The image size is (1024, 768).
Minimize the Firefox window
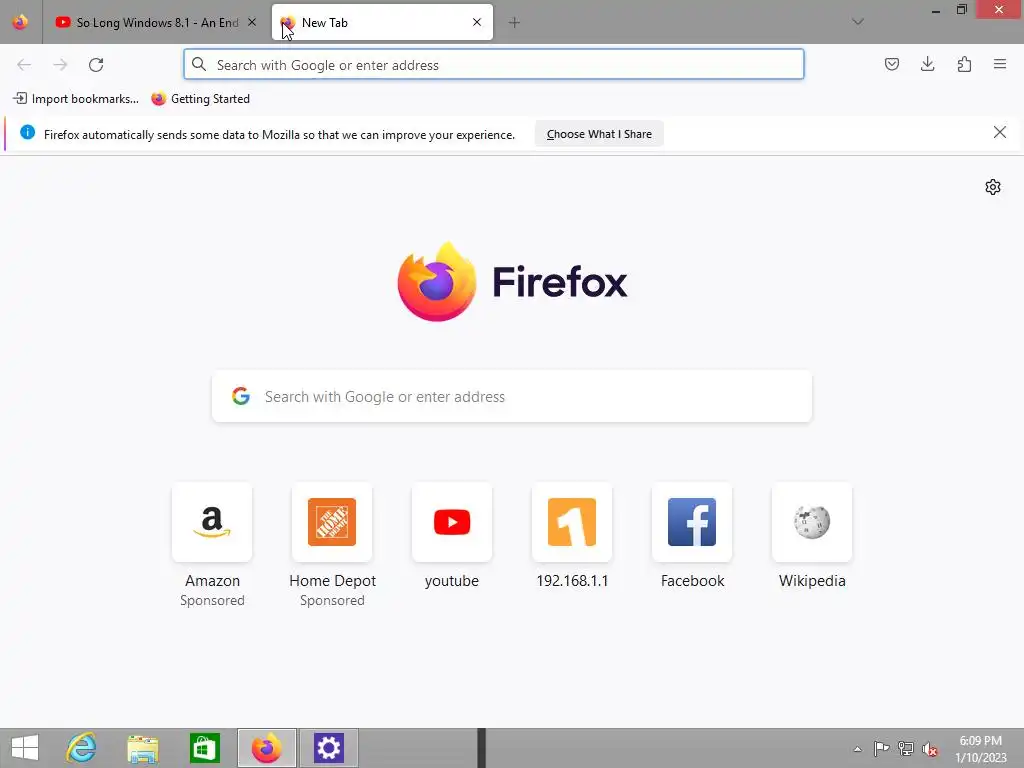(935, 10)
